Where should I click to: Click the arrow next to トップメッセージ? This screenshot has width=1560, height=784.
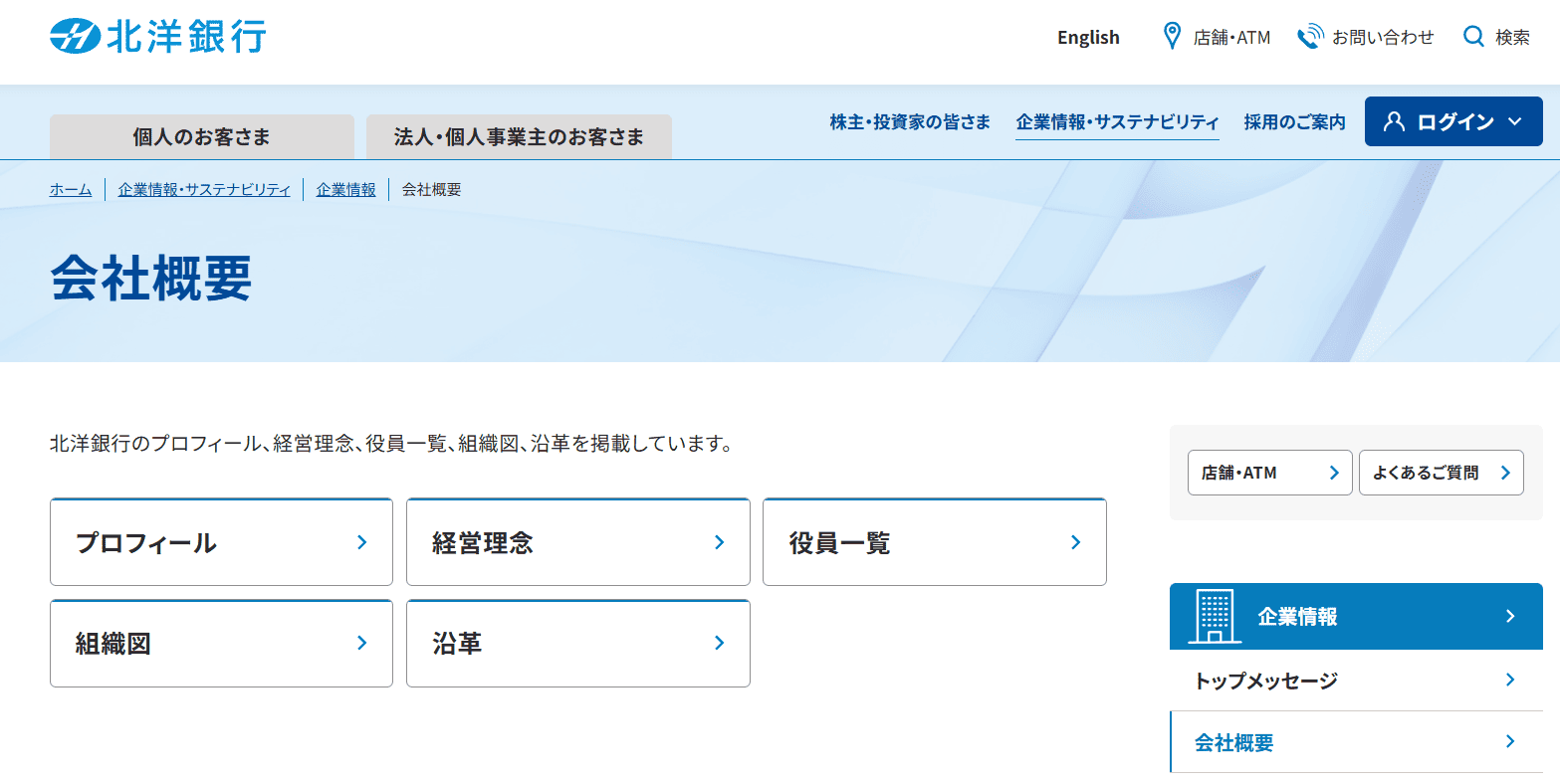click(1510, 681)
